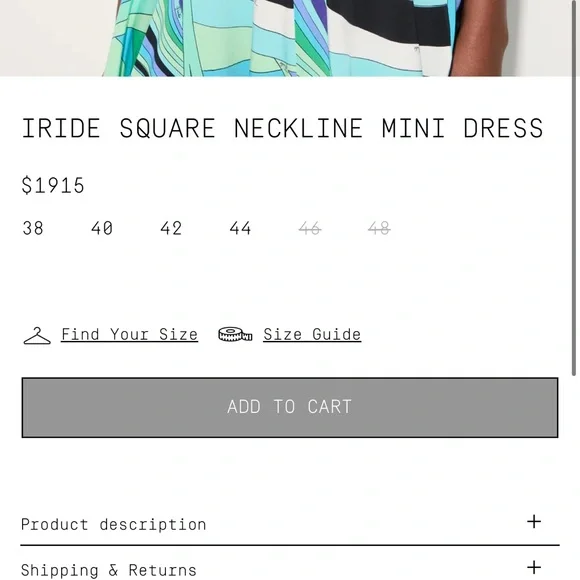Click the crossed-out size 48
This screenshot has width=580, height=580.
tap(379, 228)
